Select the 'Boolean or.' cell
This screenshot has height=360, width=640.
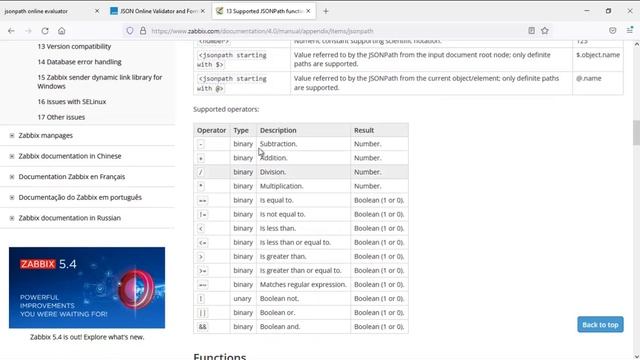coord(303,313)
